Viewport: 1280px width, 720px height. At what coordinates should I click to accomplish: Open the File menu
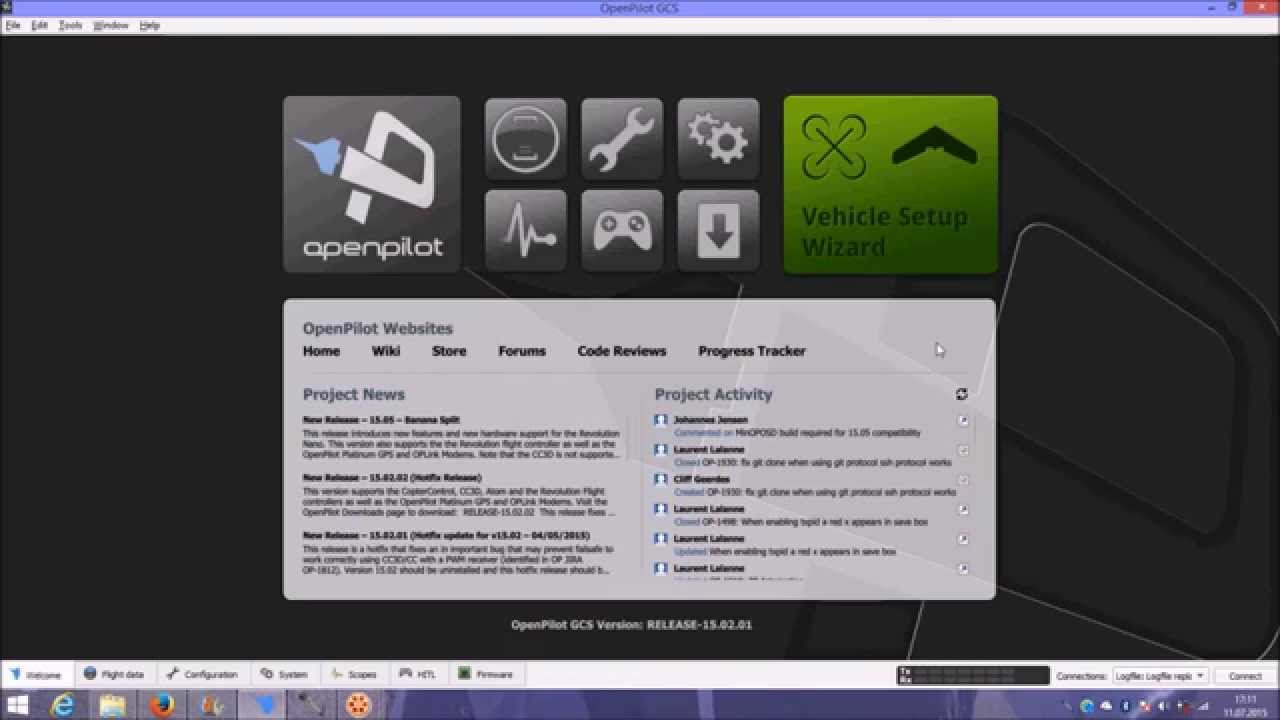(x=13, y=25)
